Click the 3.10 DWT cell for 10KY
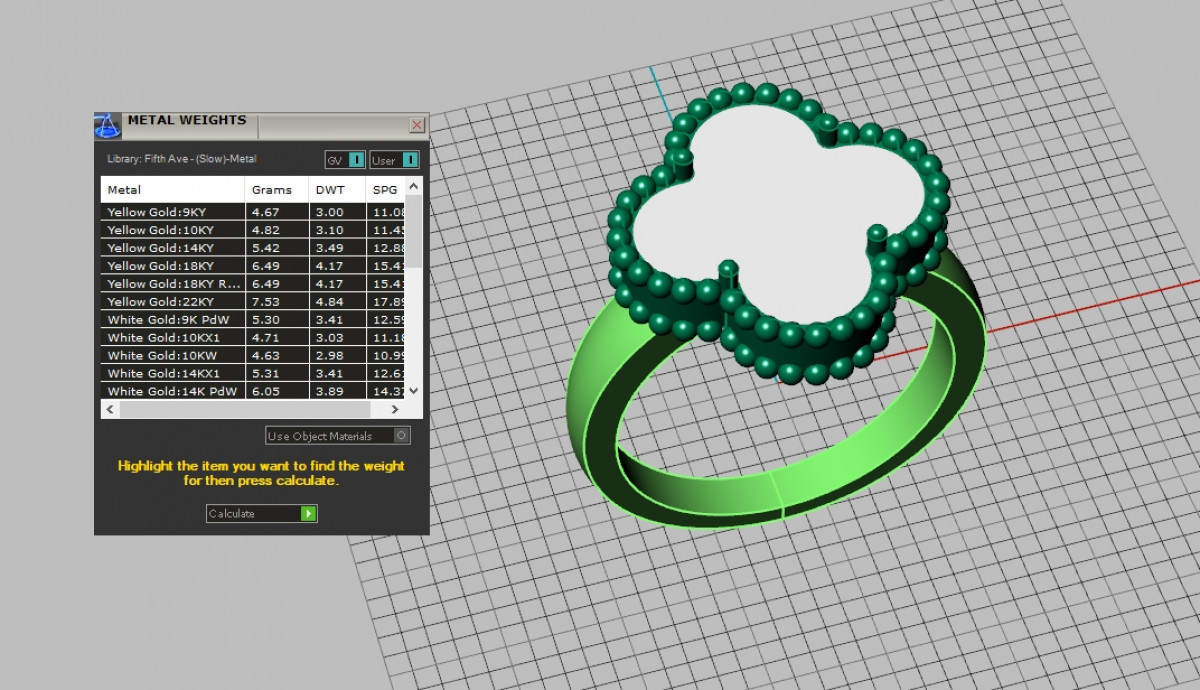This screenshot has width=1200, height=690. (x=337, y=230)
